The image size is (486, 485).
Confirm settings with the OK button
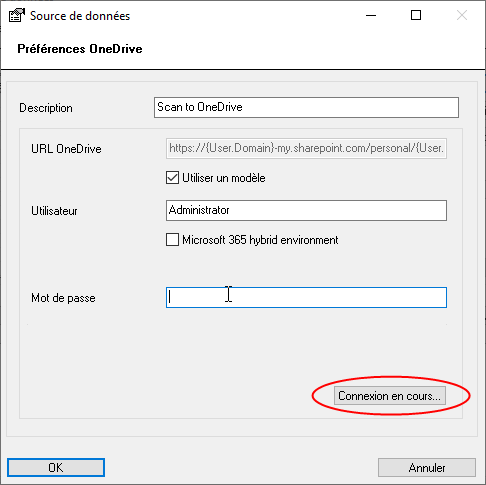[x=56, y=468]
